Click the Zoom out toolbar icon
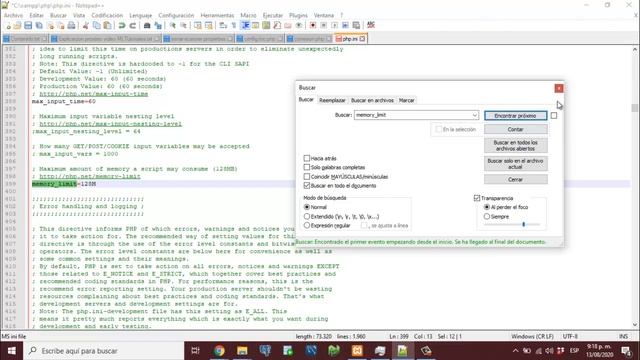 pyautogui.click(x=184, y=25)
